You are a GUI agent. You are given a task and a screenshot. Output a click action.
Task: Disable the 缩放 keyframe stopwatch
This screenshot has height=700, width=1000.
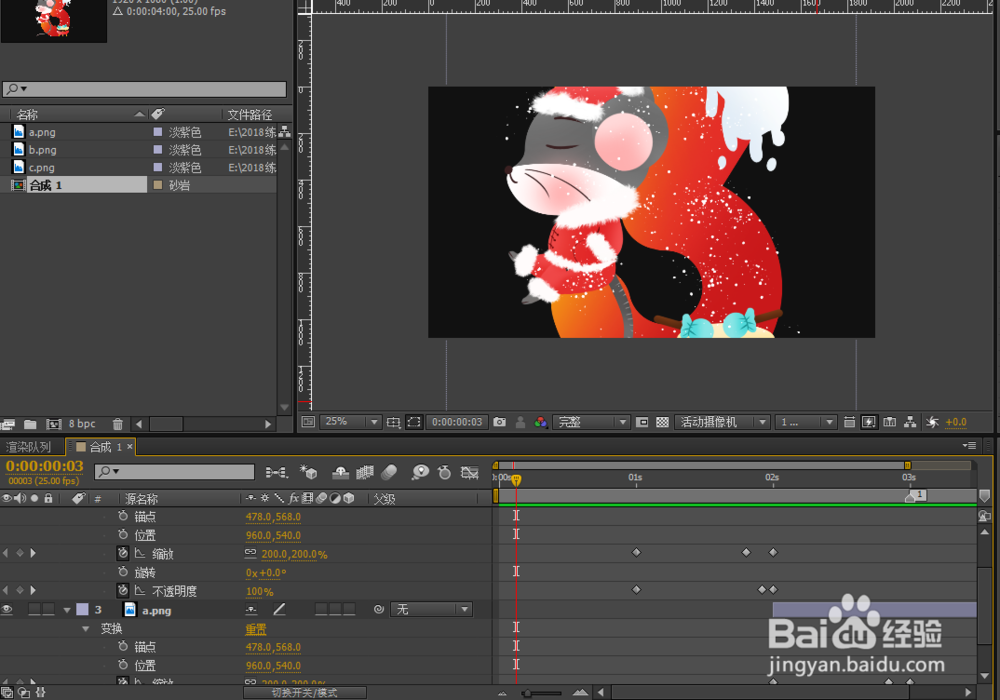click(x=123, y=553)
